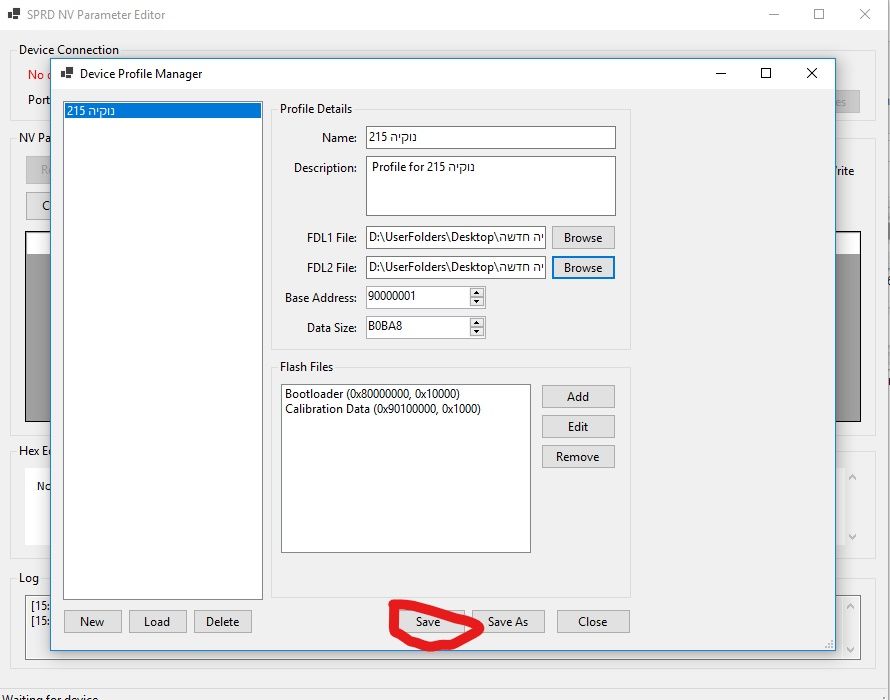Close the dialog using the Close button
Screen dimensions: 890x700
[x=592, y=621]
